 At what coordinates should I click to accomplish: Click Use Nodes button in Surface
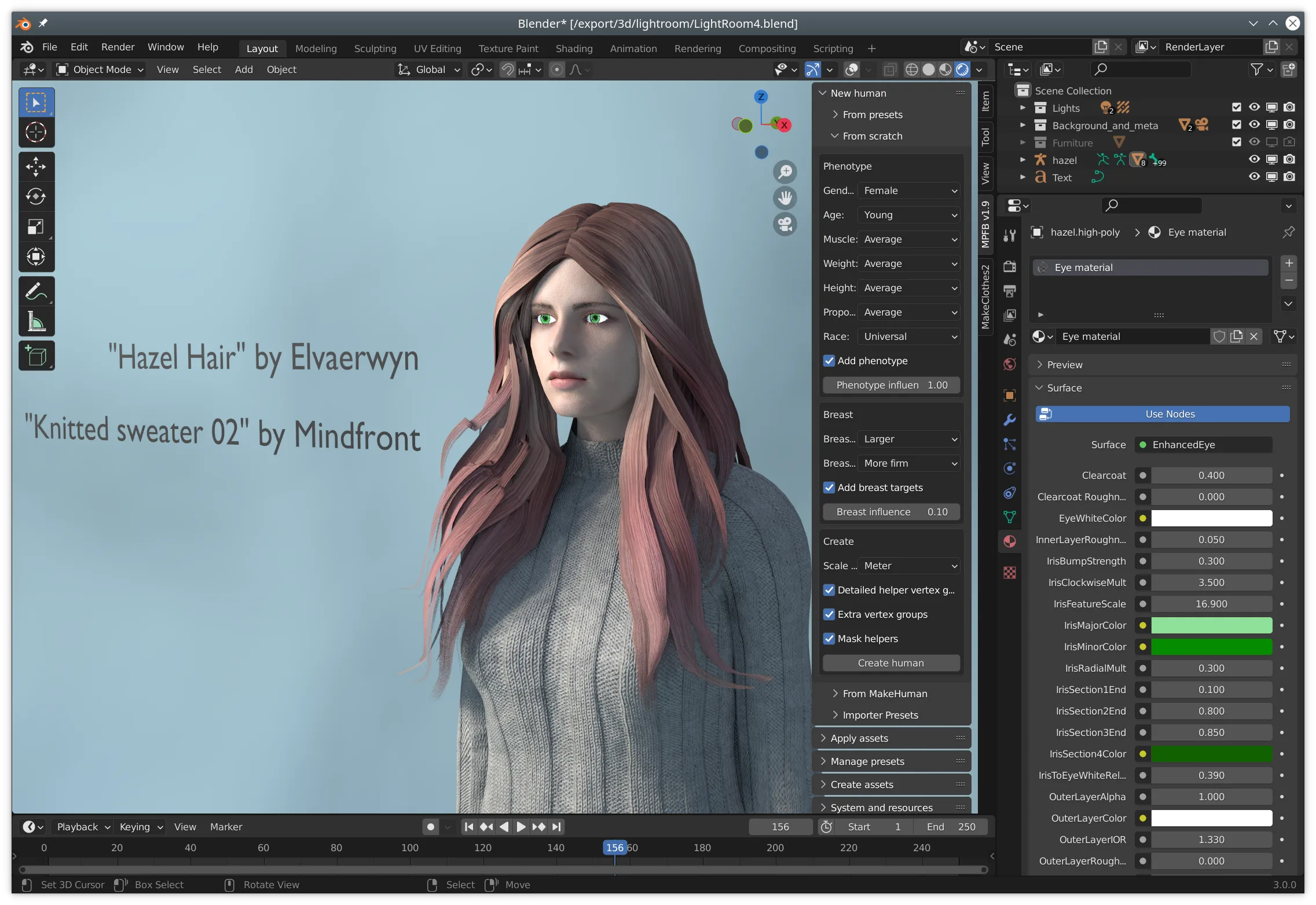1170,413
